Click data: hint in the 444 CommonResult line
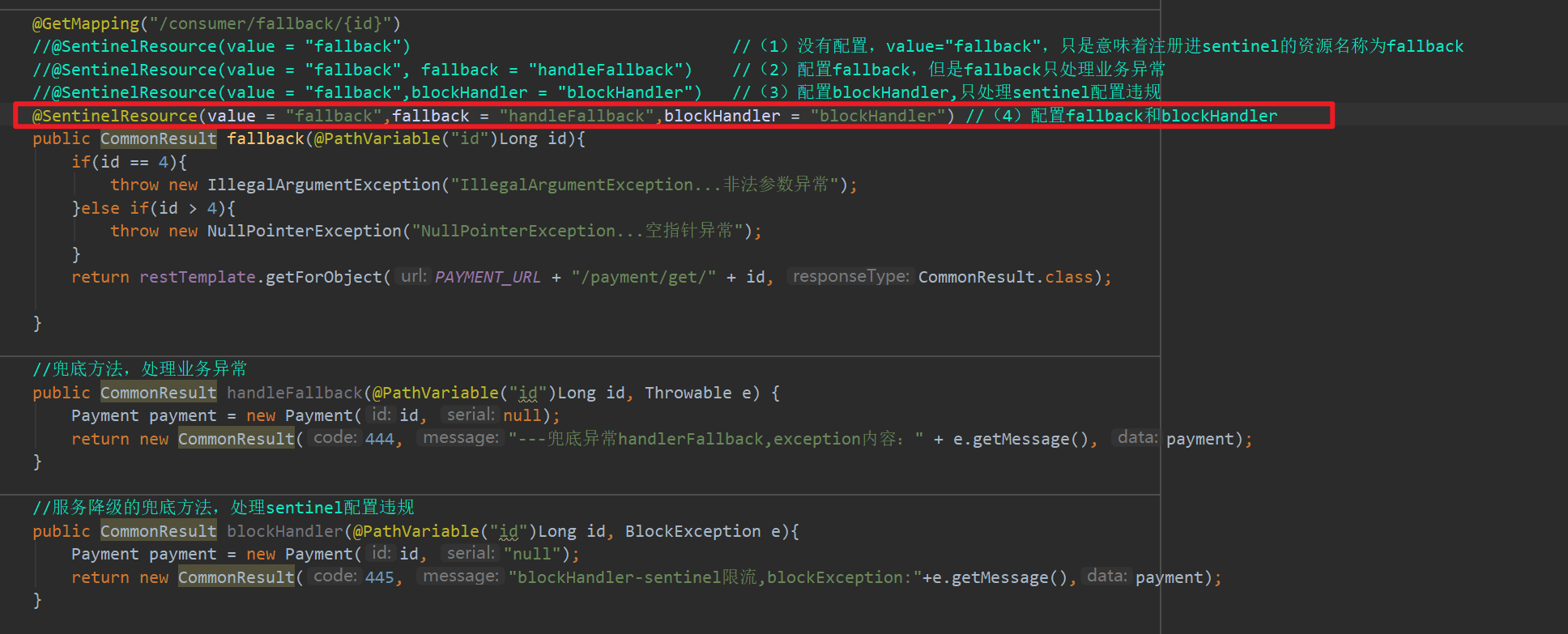This screenshot has height=634, width=1568. point(1137,437)
